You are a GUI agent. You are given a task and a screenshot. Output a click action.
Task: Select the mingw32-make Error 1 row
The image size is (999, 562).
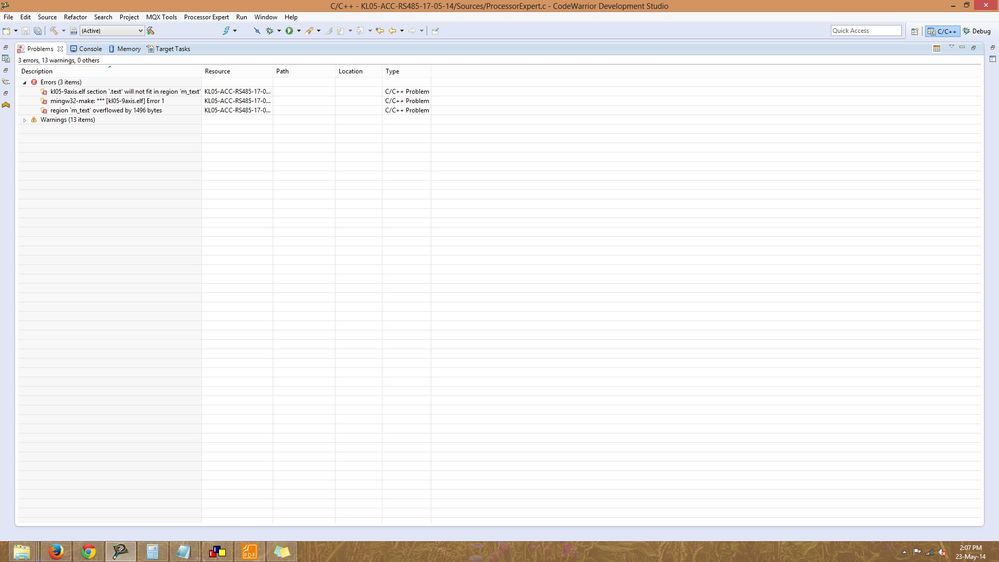click(x=107, y=101)
